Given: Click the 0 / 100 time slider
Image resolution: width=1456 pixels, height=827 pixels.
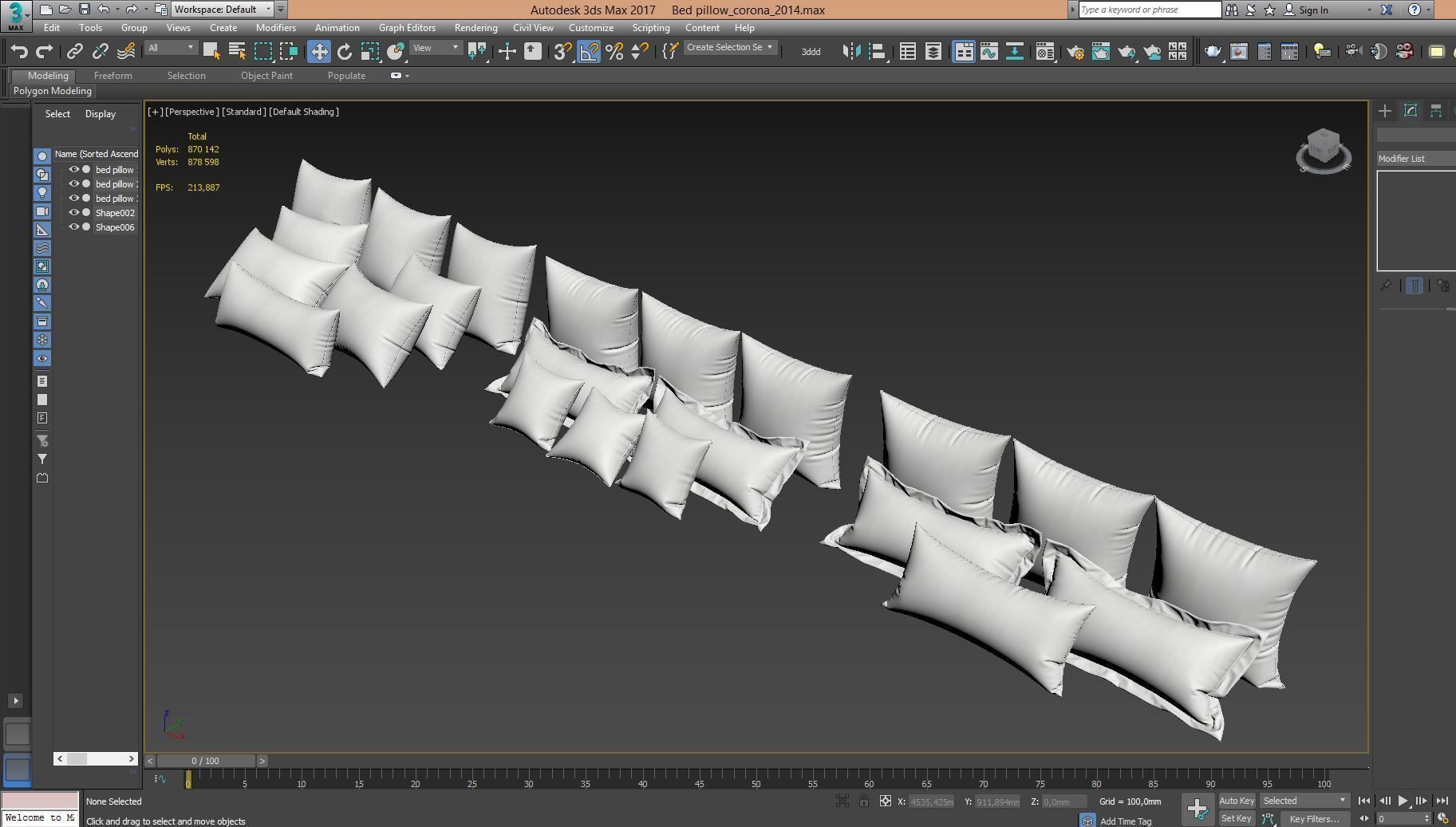Looking at the screenshot, I should point(206,761).
